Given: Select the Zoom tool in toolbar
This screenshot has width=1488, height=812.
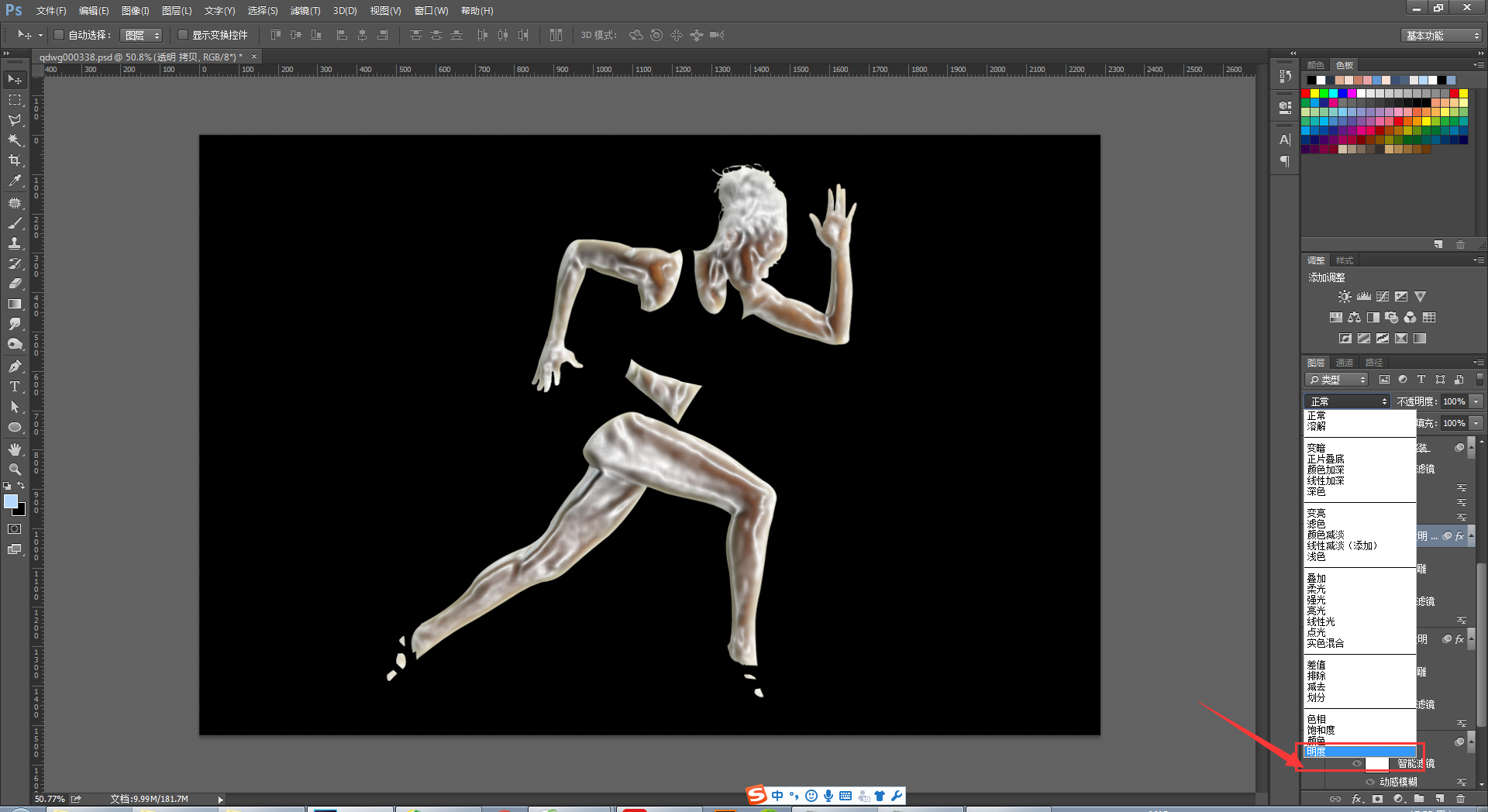Looking at the screenshot, I should pyautogui.click(x=15, y=470).
